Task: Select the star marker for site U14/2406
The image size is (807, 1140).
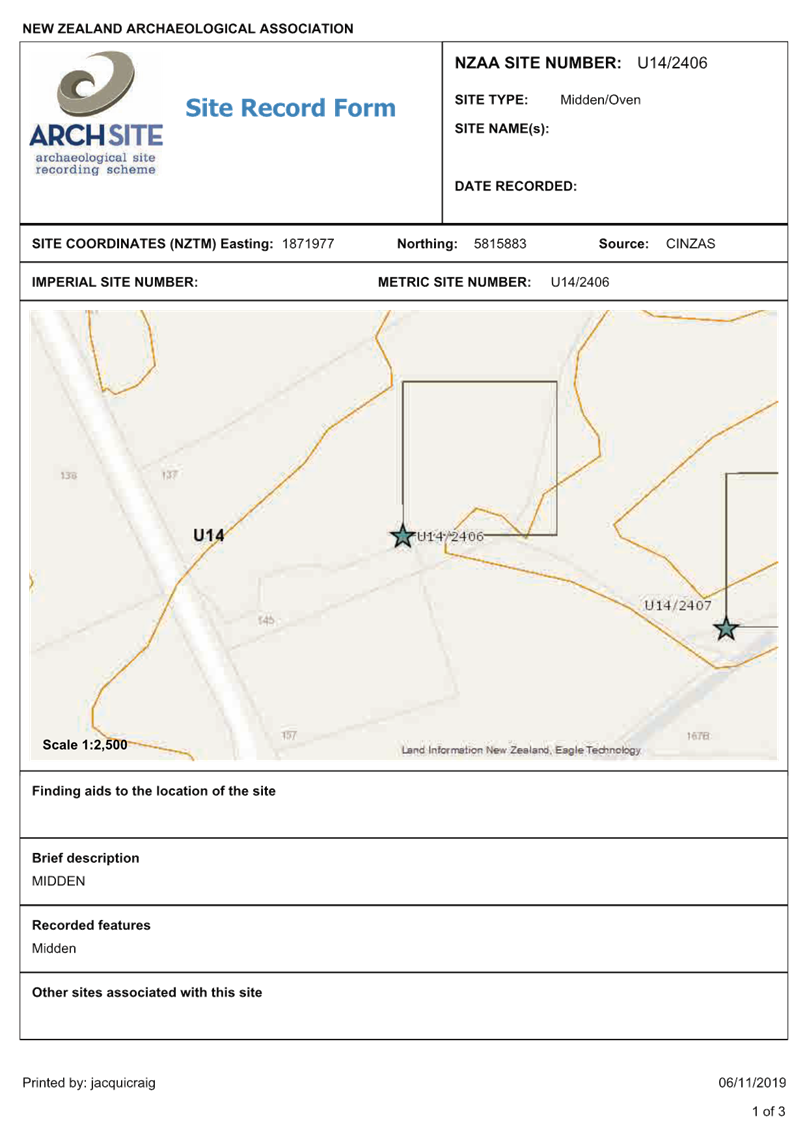Action: 402,536
